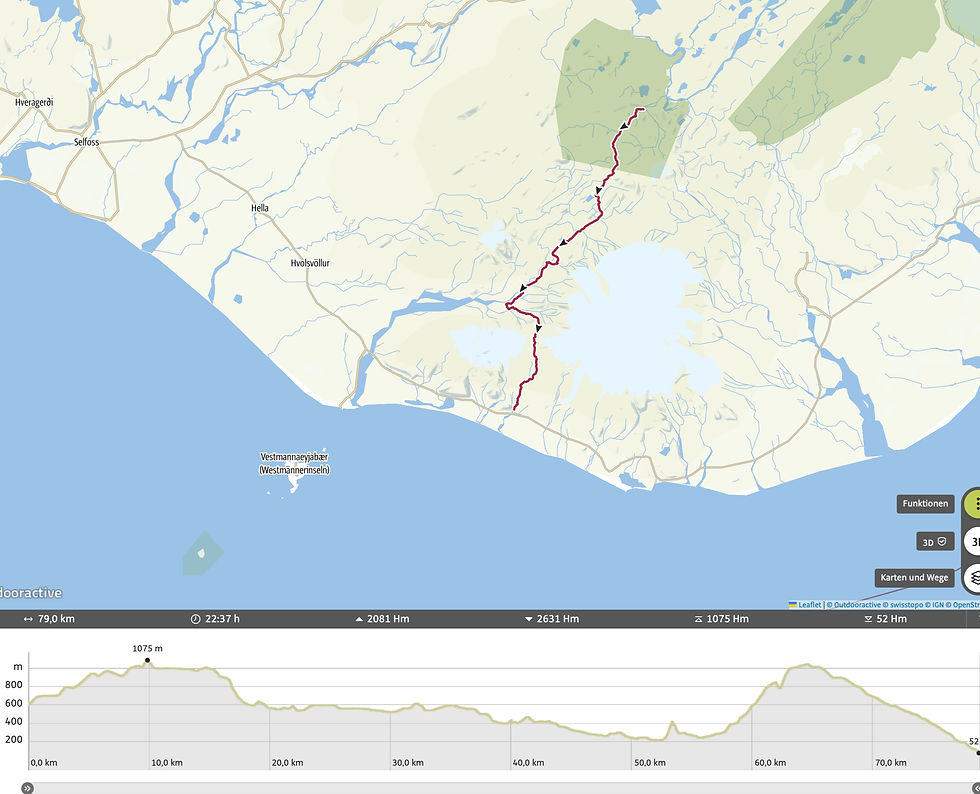Click the 30,0 km label on the profile axis
The image size is (980, 794).
point(408,763)
